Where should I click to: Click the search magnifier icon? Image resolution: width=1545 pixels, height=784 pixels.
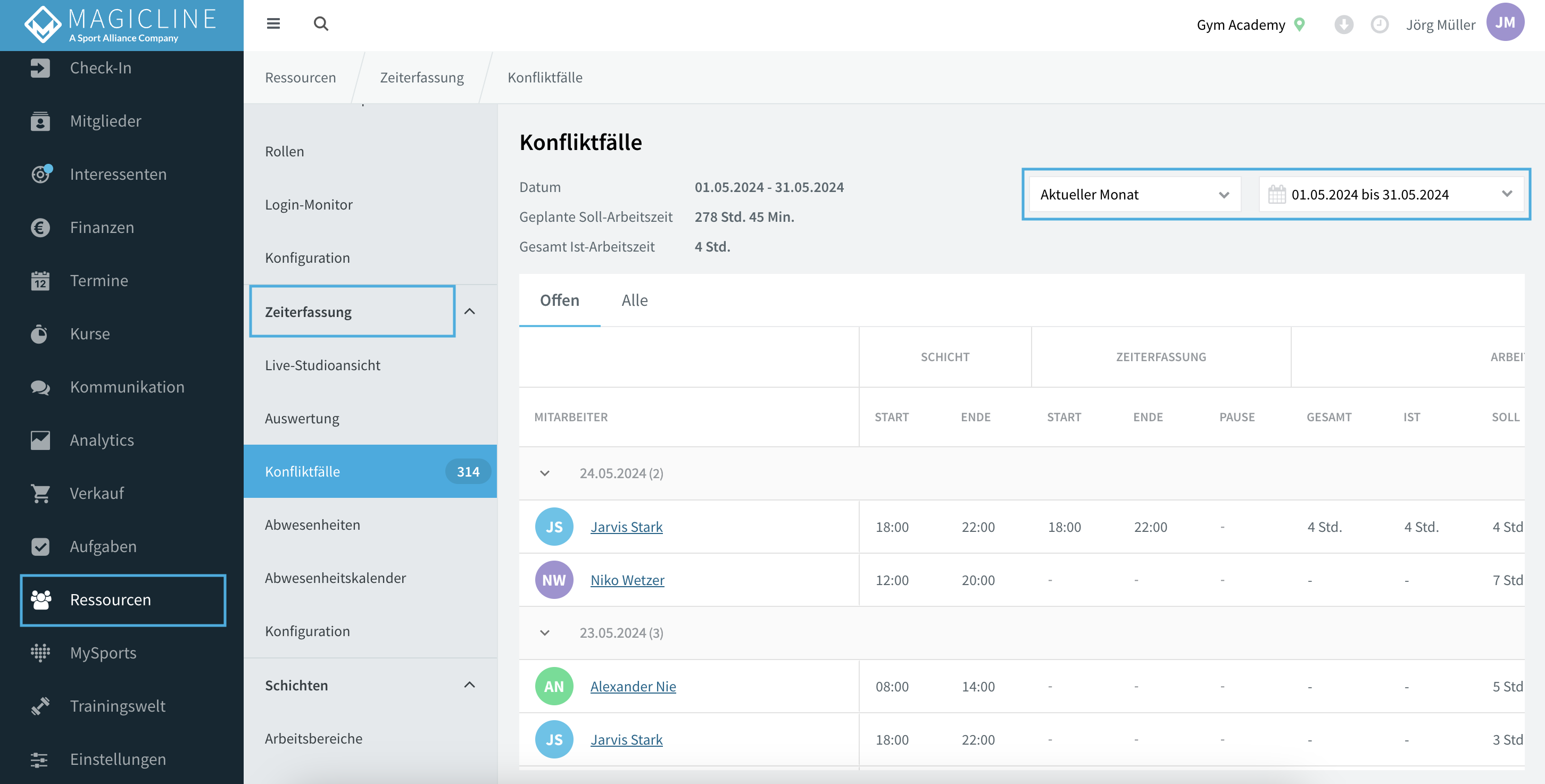point(321,24)
